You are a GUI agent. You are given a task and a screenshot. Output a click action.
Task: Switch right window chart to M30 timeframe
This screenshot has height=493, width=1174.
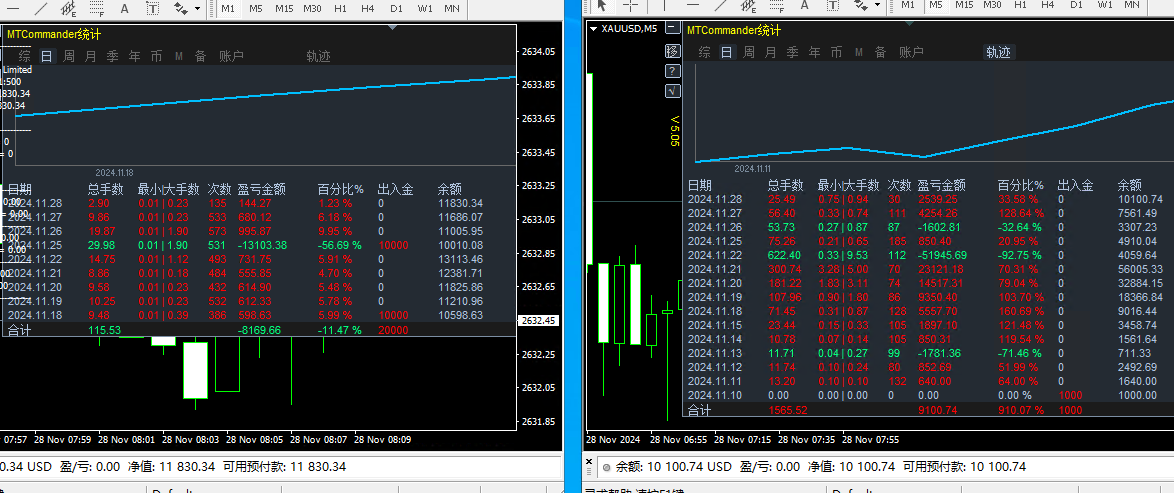(992, 5)
